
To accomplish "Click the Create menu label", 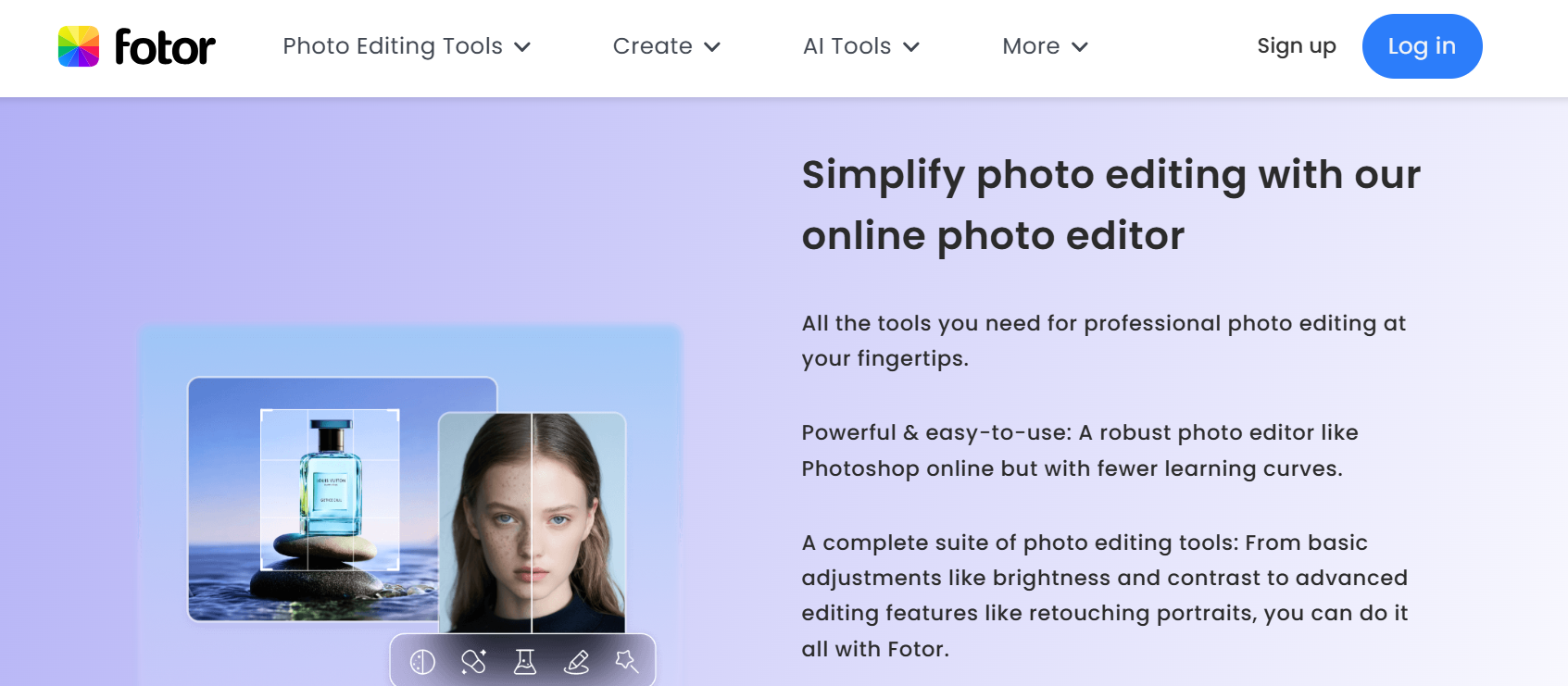I will tap(652, 46).
